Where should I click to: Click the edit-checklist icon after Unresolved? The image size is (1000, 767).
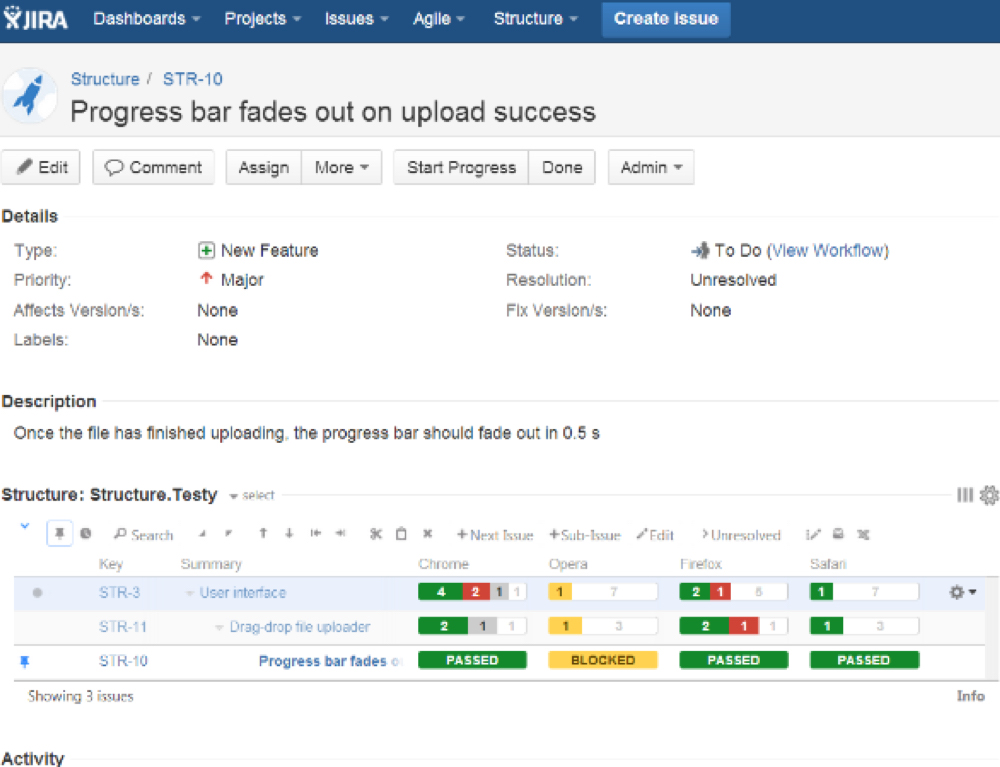point(813,534)
